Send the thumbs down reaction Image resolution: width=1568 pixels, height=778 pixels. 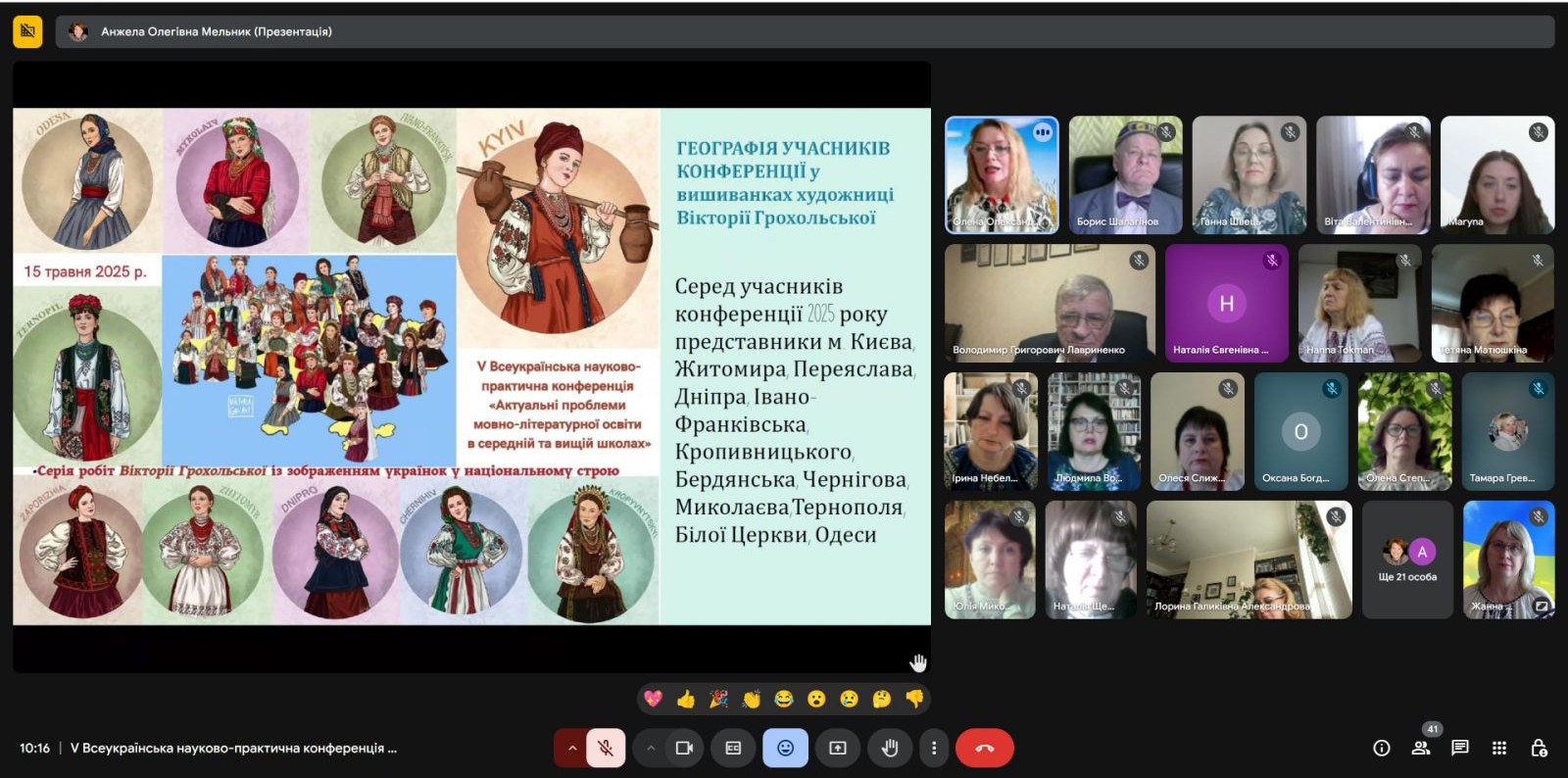[914, 699]
